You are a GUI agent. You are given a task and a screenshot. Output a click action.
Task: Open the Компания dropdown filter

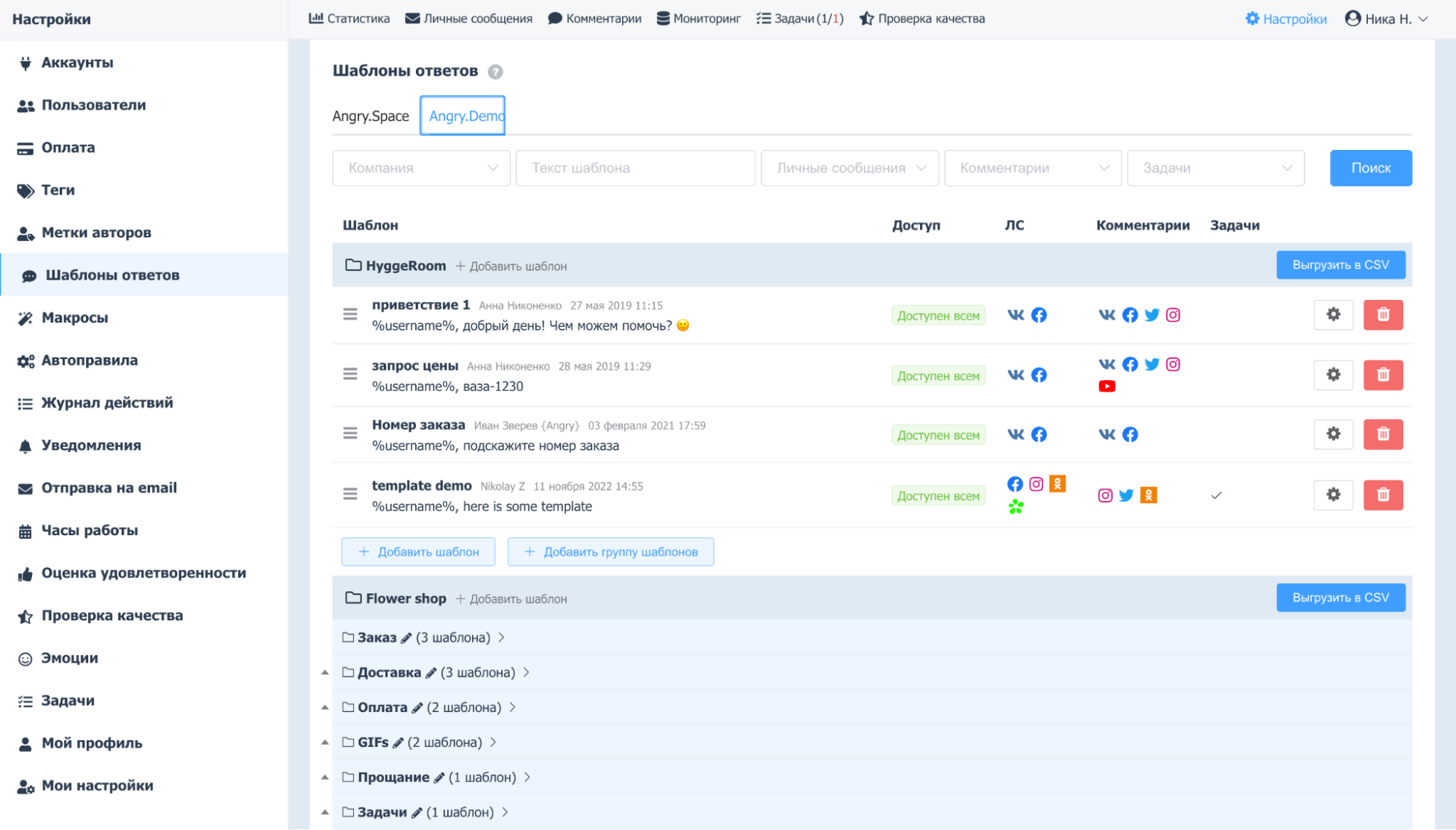click(421, 168)
